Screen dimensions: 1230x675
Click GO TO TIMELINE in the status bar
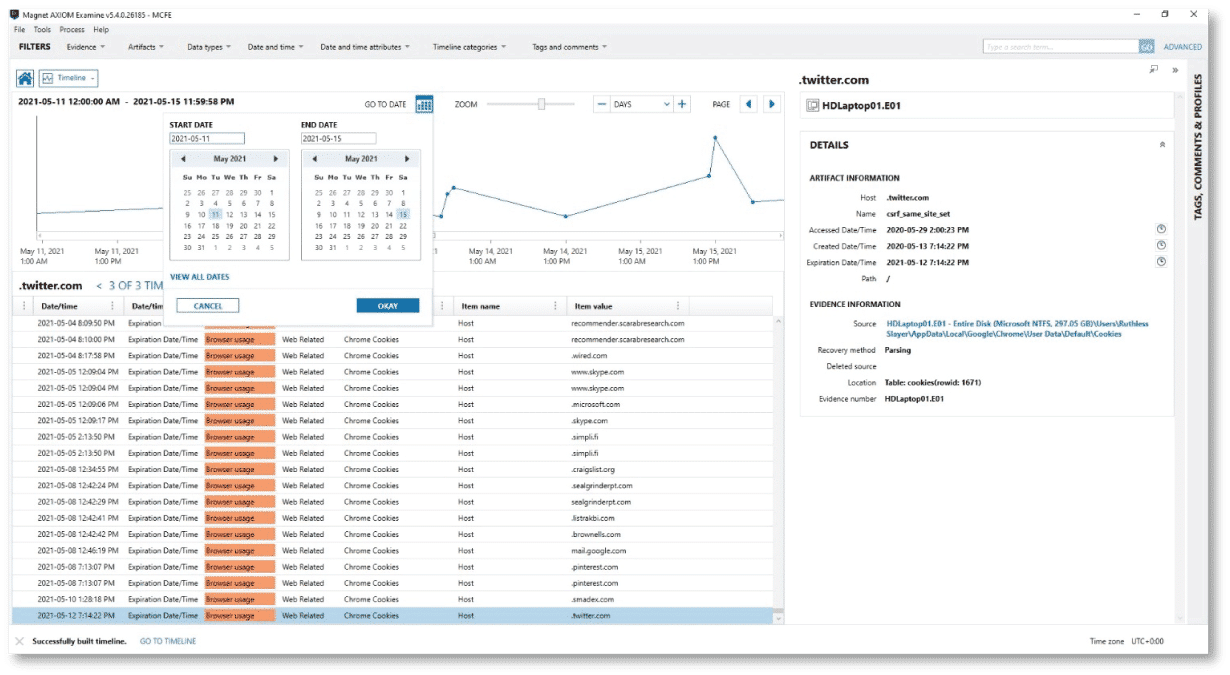[166, 641]
